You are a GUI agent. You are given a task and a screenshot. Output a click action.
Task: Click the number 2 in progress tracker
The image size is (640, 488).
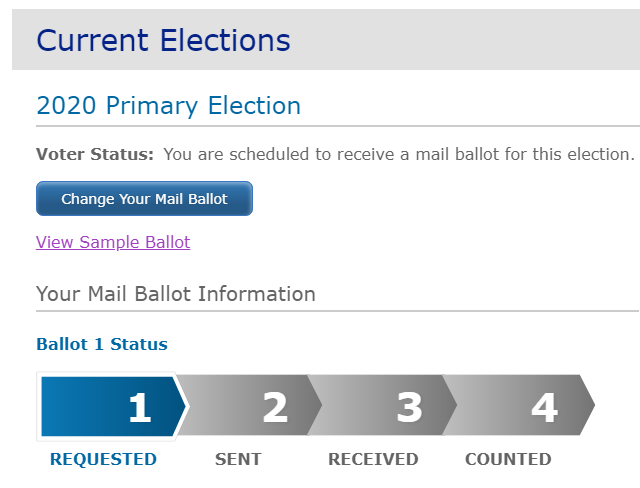click(x=275, y=407)
